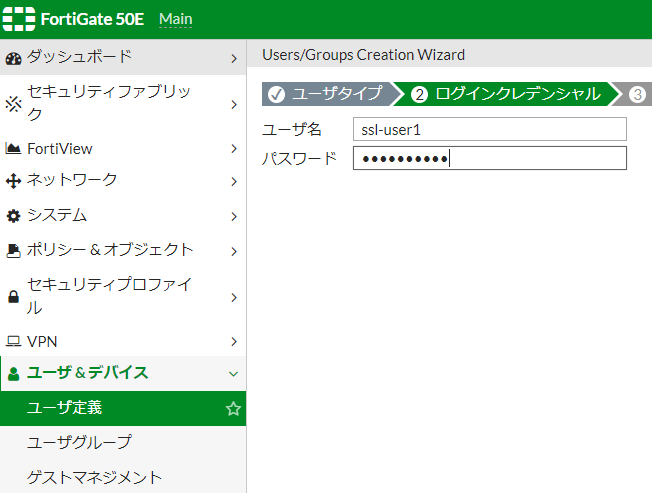Jump to wizard step 3
The height and width of the screenshot is (493, 652).
pos(634,94)
